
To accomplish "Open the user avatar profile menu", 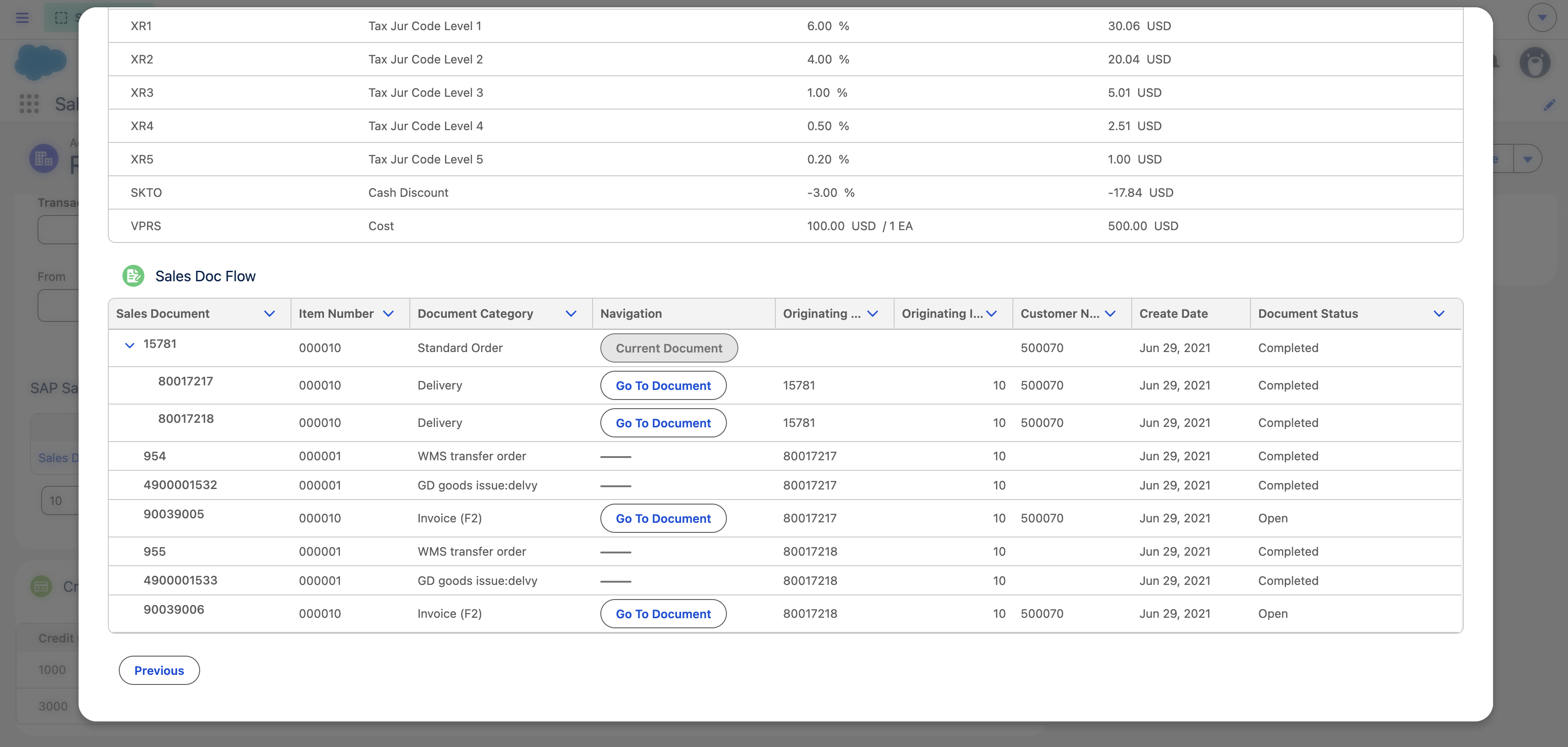I will point(1535,62).
